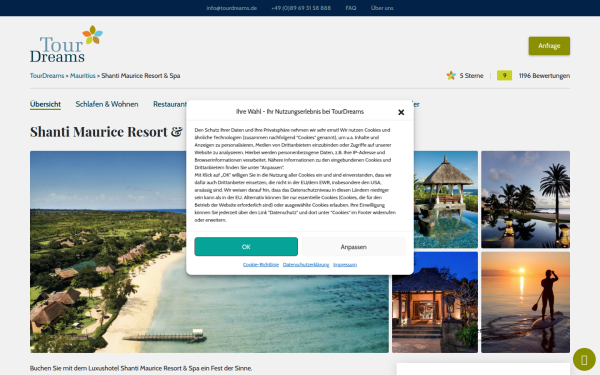This screenshot has width=600, height=375.
Task: Click the rating badge showing 9
Action: pyautogui.click(x=504, y=76)
